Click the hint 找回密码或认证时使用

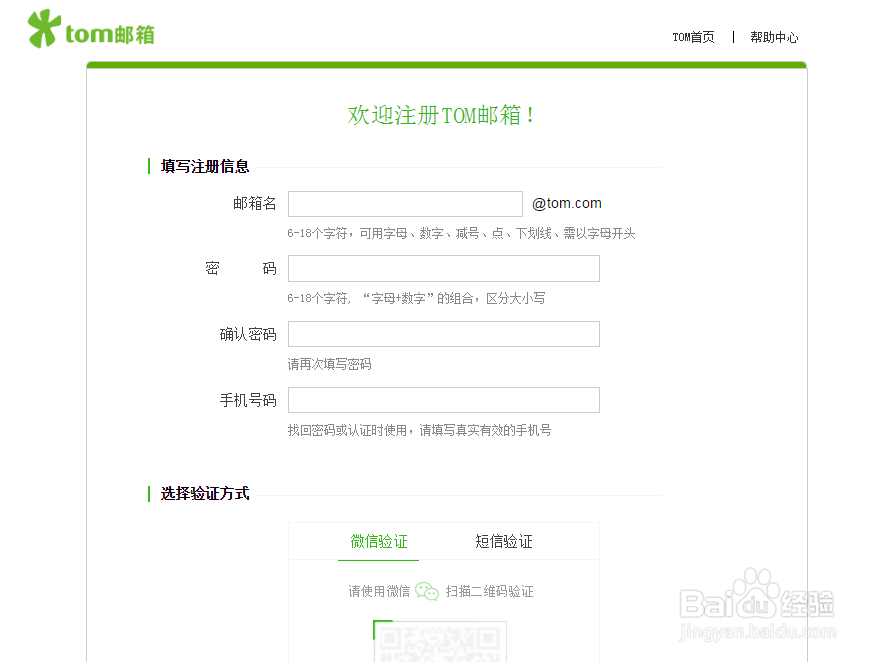click(x=419, y=430)
